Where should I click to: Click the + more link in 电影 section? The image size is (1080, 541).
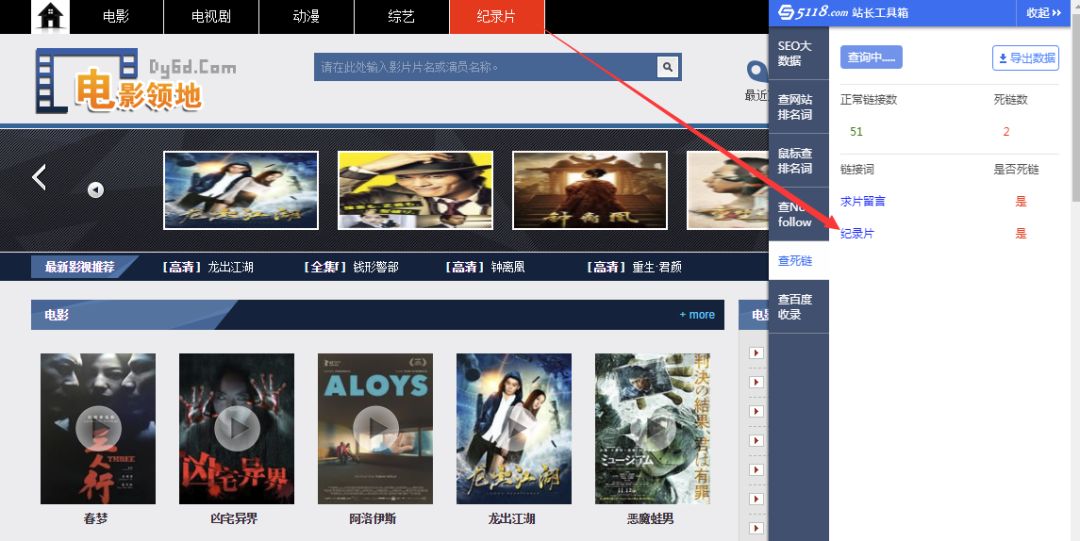tap(697, 315)
